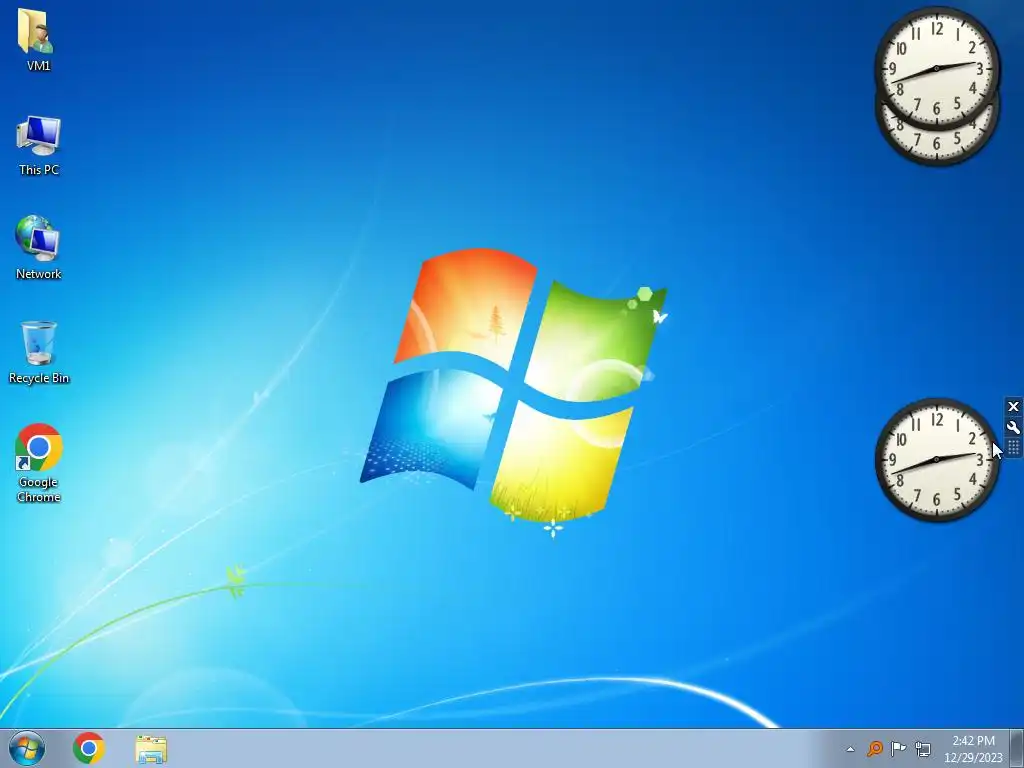Close the lower clock gadget
This screenshot has width=1024, height=768.
click(1013, 407)
